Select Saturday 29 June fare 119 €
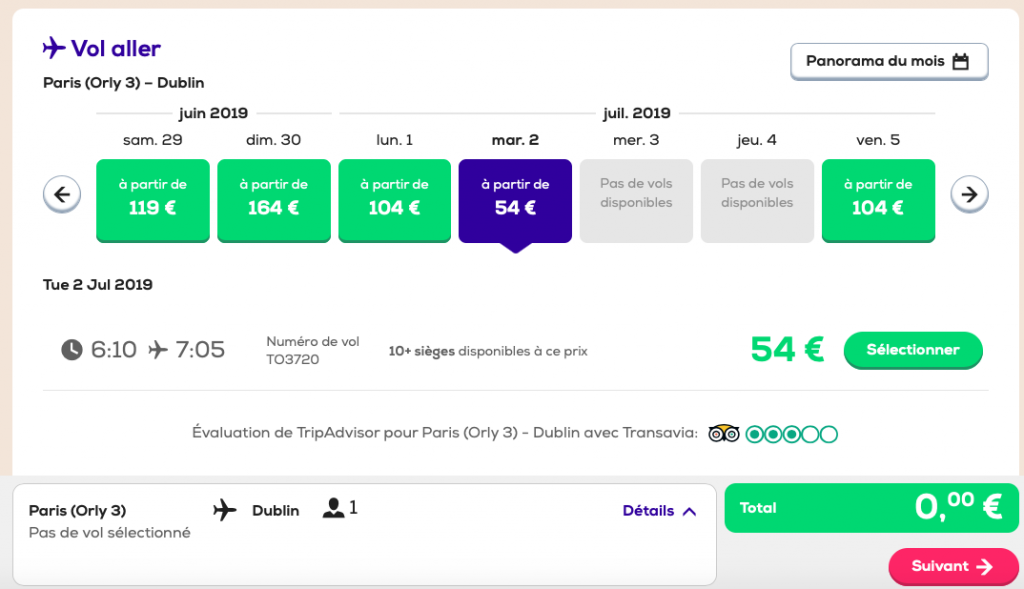 tap(153, 200)
